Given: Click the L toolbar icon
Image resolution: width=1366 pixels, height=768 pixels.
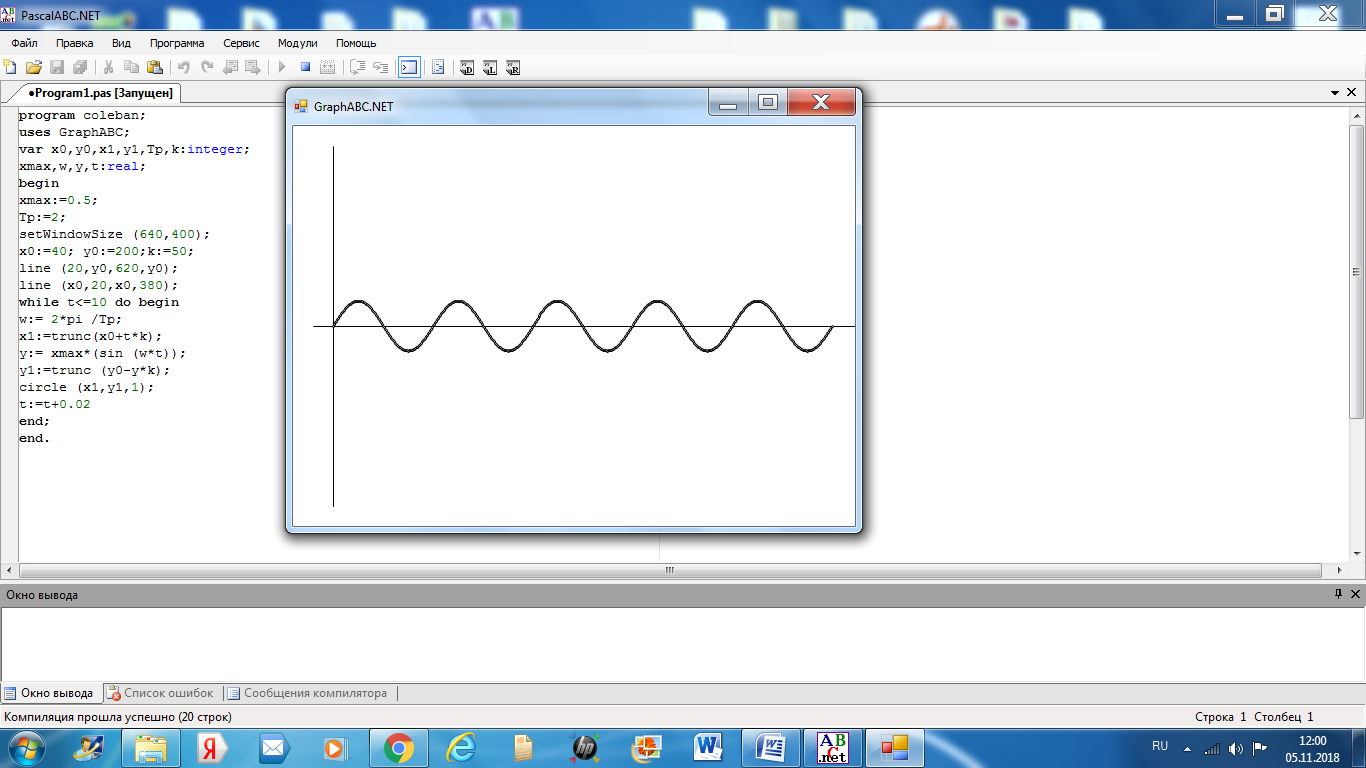Looking at the screenshot, I should (x=490, y=67).
